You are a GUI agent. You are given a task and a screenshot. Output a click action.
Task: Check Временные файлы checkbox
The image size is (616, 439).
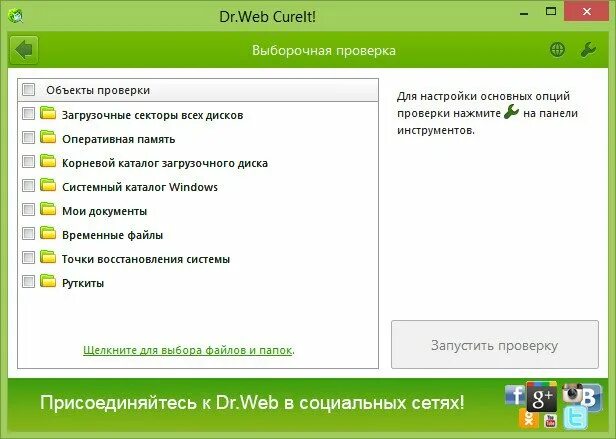(x=28, y=233)
